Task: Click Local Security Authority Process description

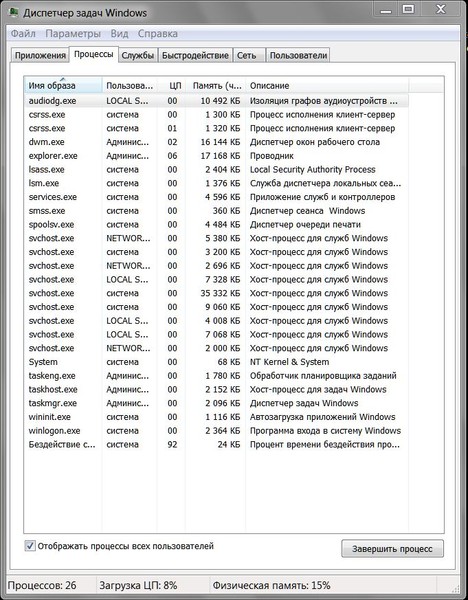Action: [x=313, y=170]
